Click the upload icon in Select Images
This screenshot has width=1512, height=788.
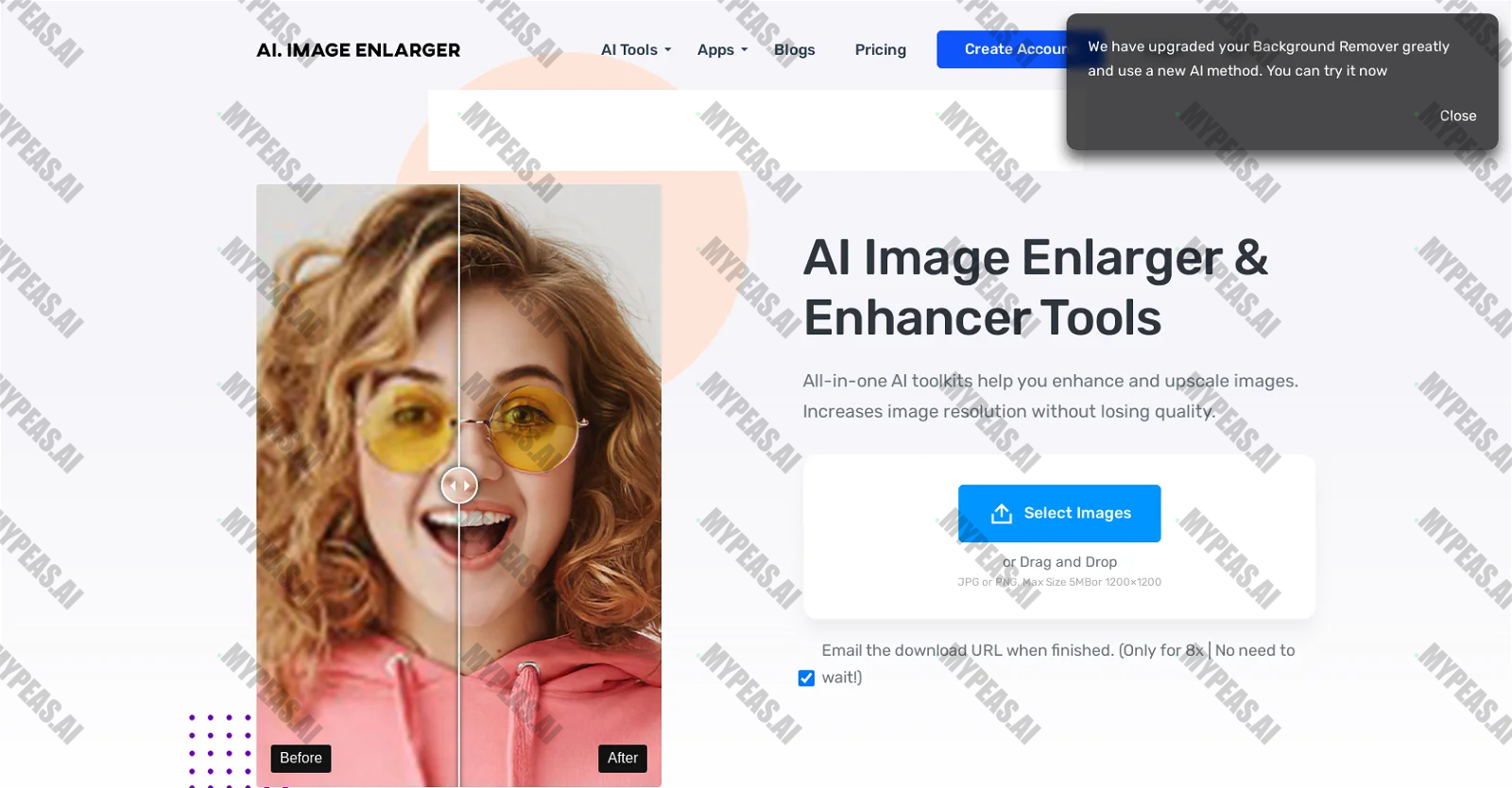point(1002,513)
